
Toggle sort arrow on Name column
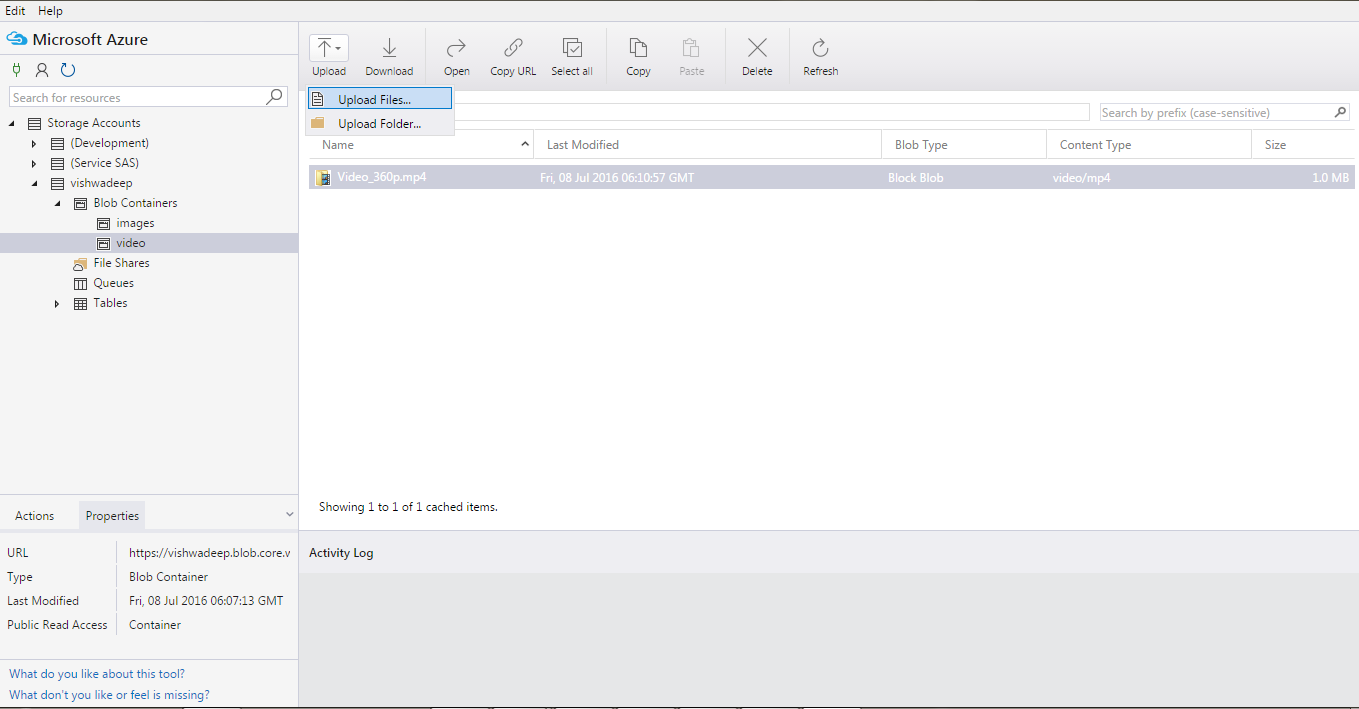coord(526,145)
